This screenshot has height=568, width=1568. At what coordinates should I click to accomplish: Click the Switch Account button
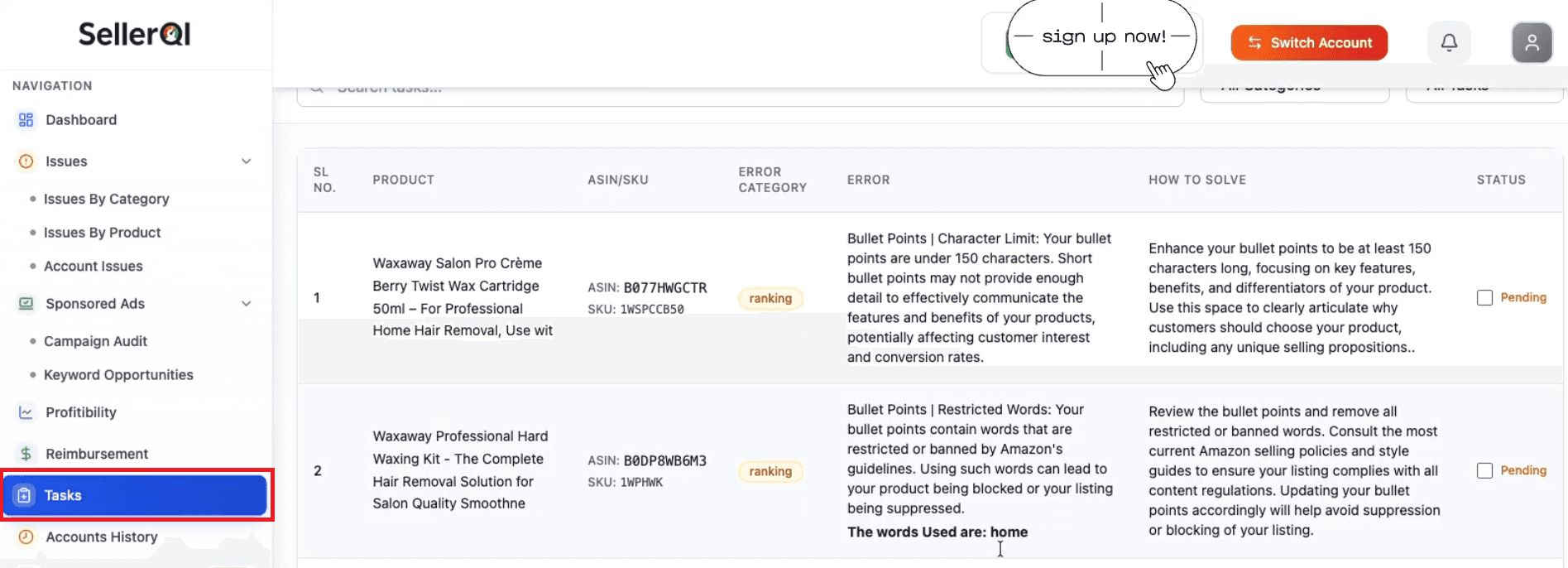click(1309, 42)
